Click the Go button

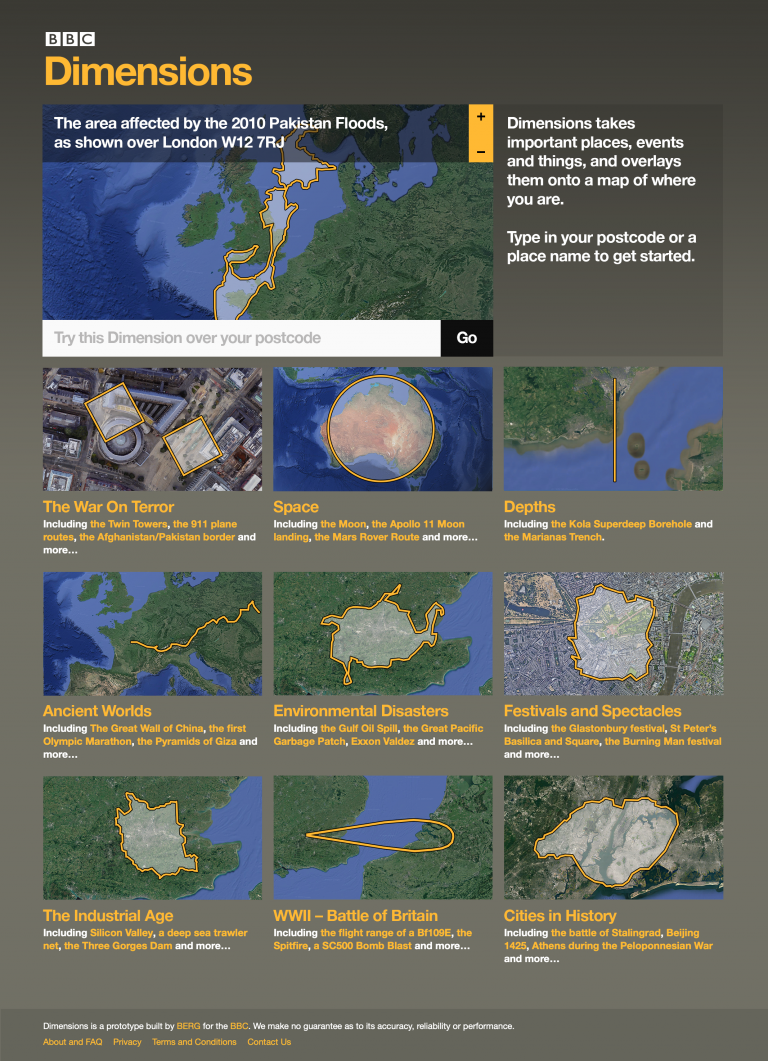[467, 338]
